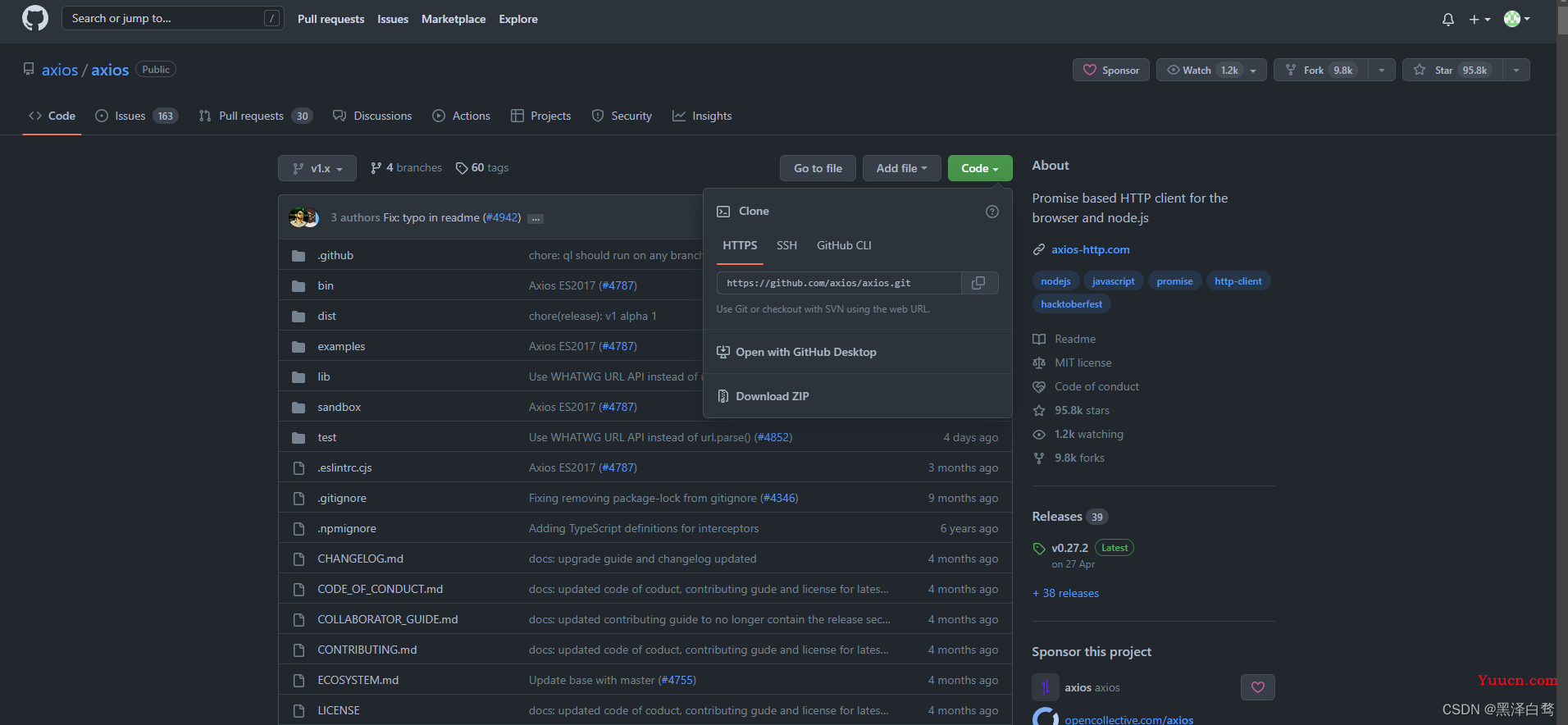The width and height of the screenshot is (1568, 725).
Task: Click the .github folder icon
Action: pyautogui.click(x=299, y=256)
